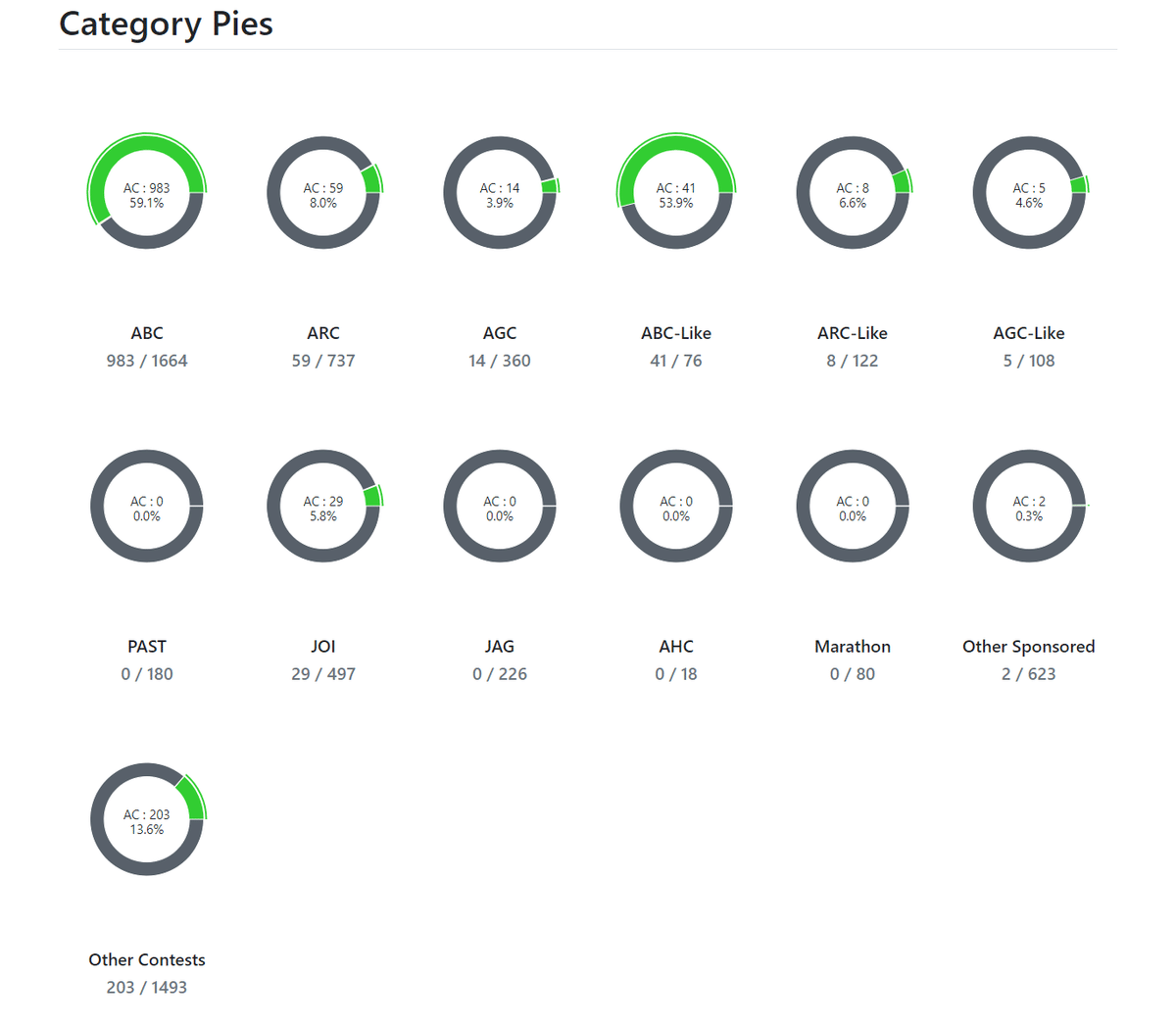The width and height of the screenshot is (1176, 1024).
Task: Click the ABC label text
Action: pos(147,333)
